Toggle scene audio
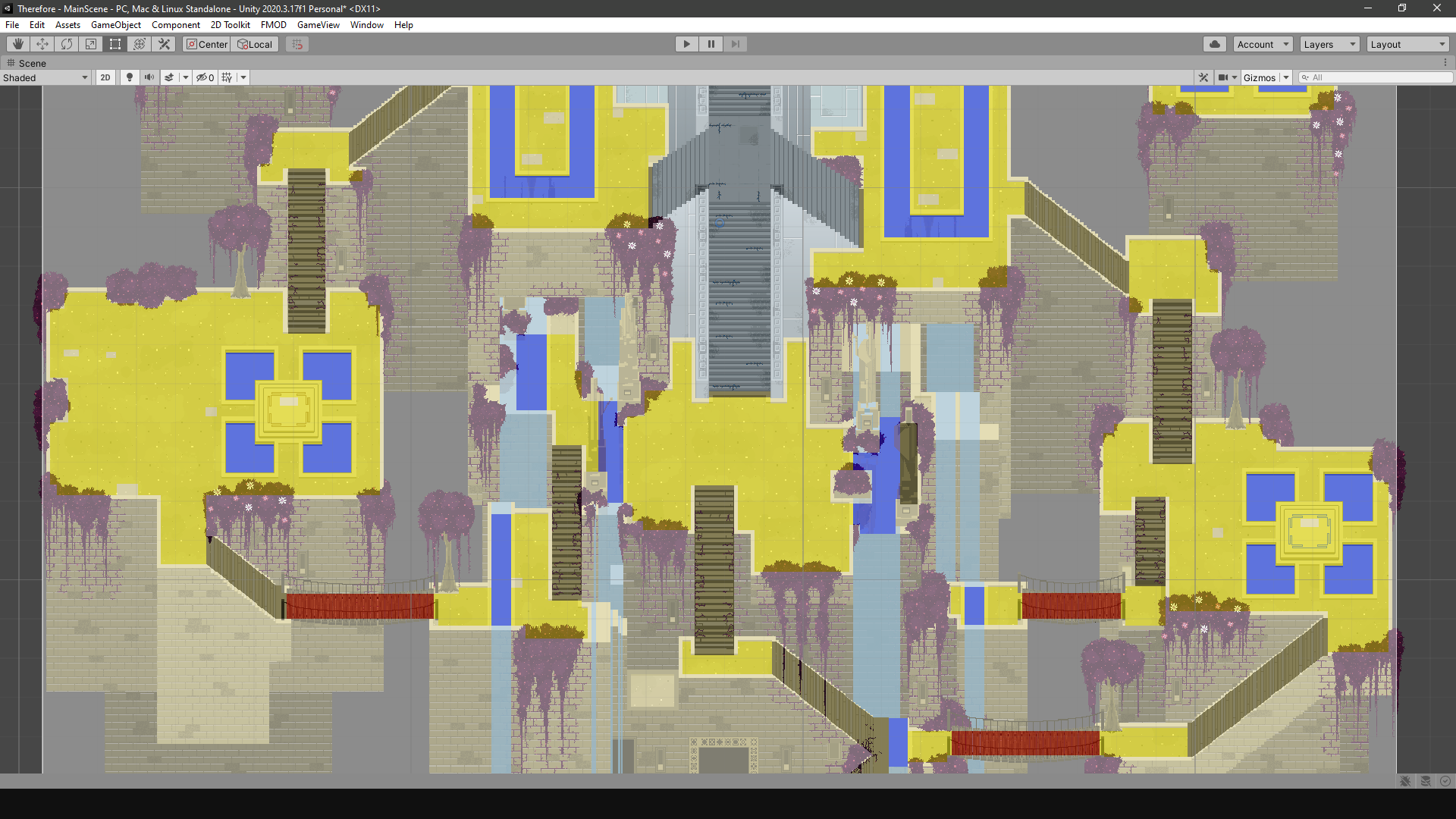This screenshot has width=1456, height=819. (149, 77)
